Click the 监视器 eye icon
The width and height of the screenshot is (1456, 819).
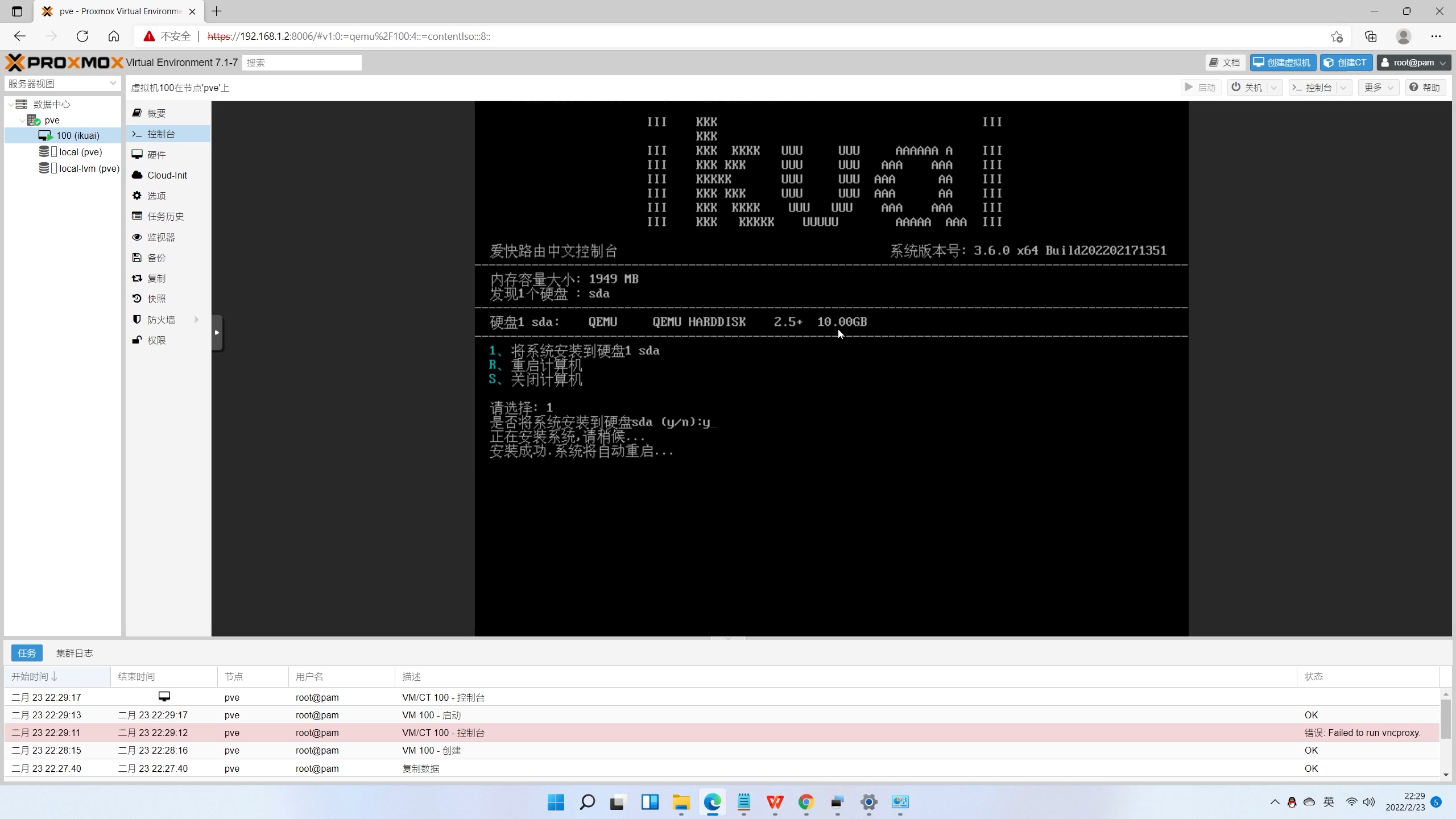(137, 237)
